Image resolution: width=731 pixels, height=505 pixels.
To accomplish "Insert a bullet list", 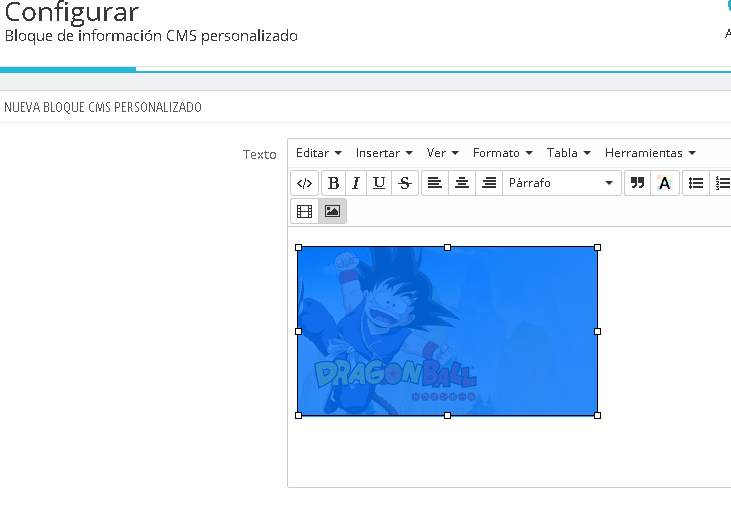I will [x=696, y=183].
